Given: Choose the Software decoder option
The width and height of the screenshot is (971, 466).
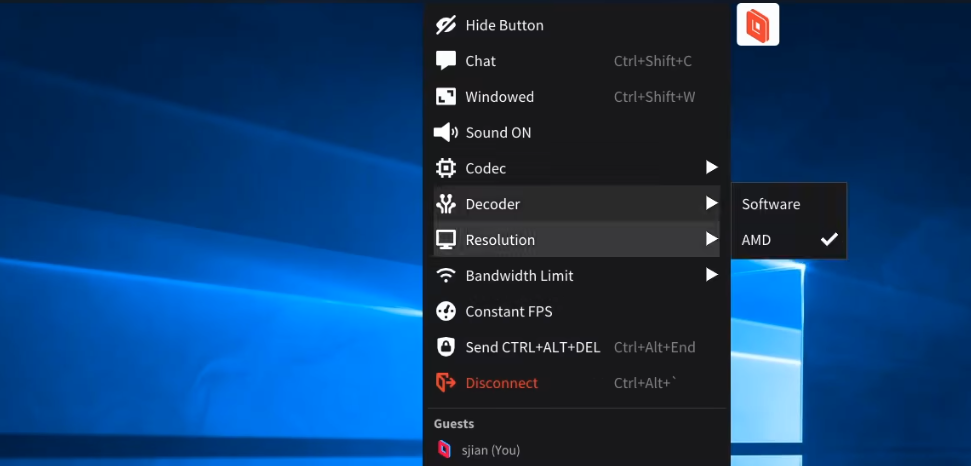Looking at the screenshot, I should [x=771, y=204].
